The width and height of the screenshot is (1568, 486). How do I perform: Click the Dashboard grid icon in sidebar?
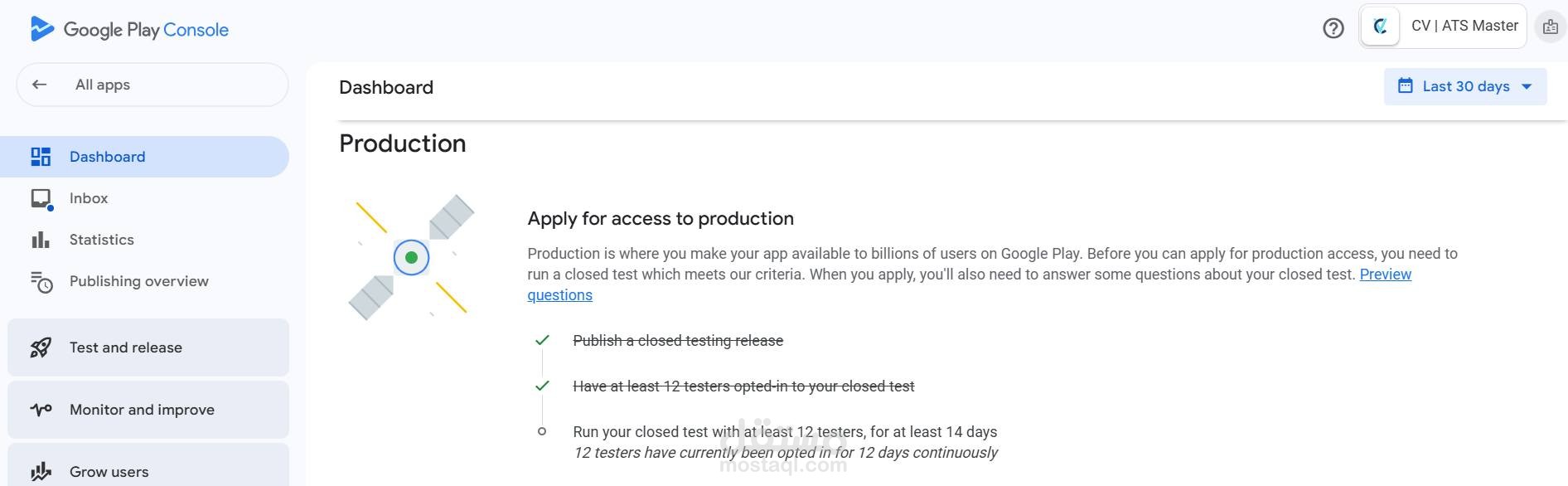pyautogui.click(x=41, y=157)
